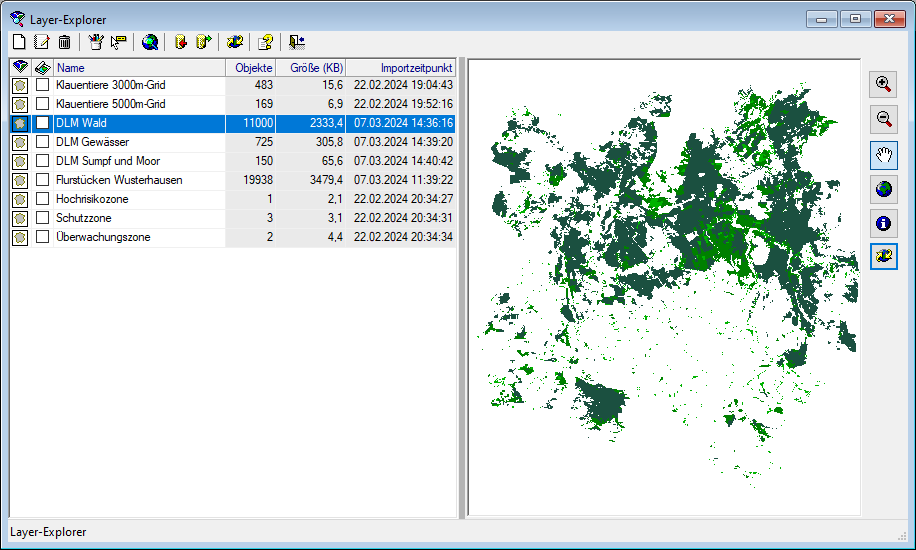This screenshot has width=916, height=550.
Task: Open help with the question mark icon
Action: (266, 42)
